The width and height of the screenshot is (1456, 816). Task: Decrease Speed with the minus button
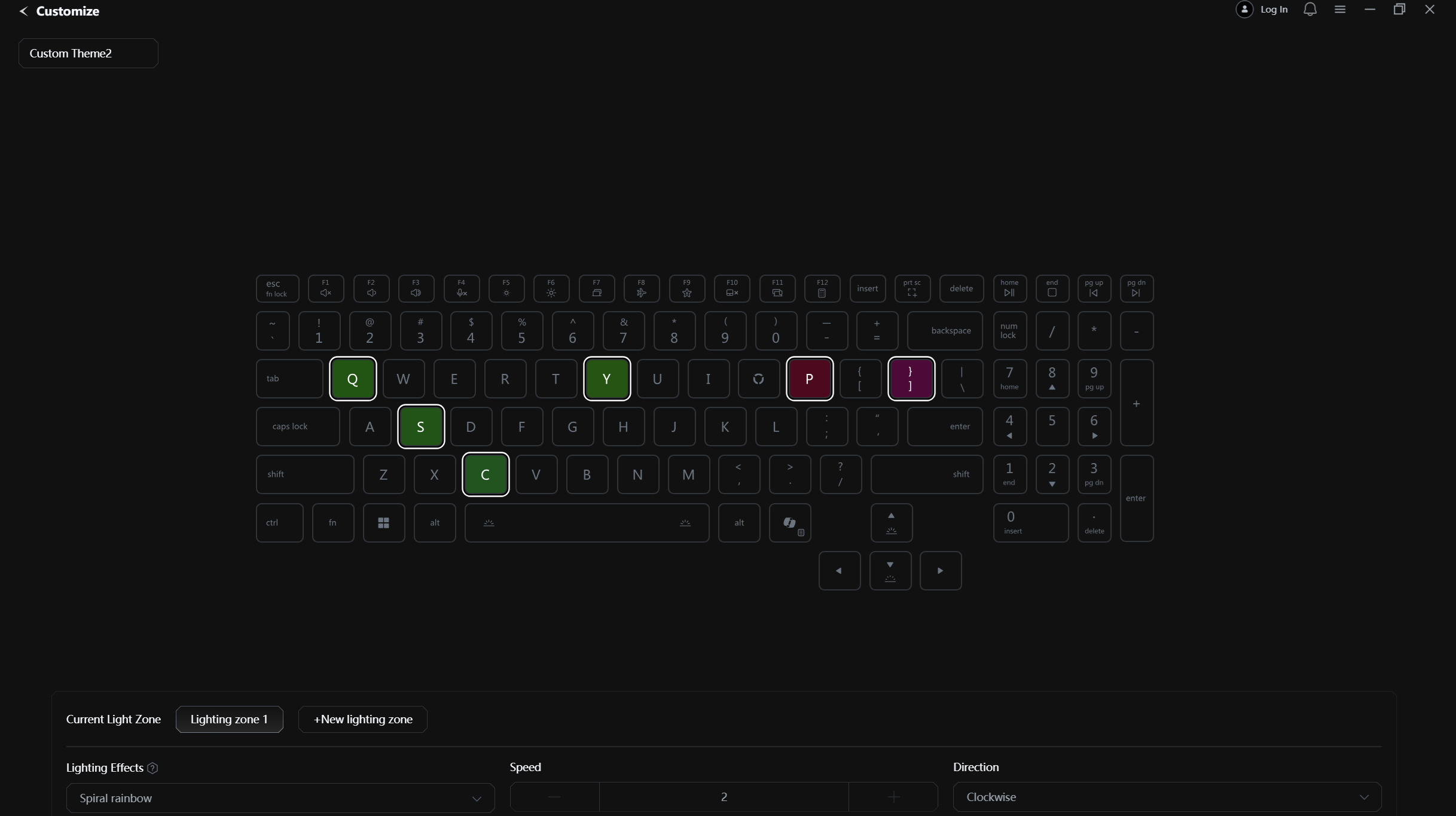tap(554, 797)
